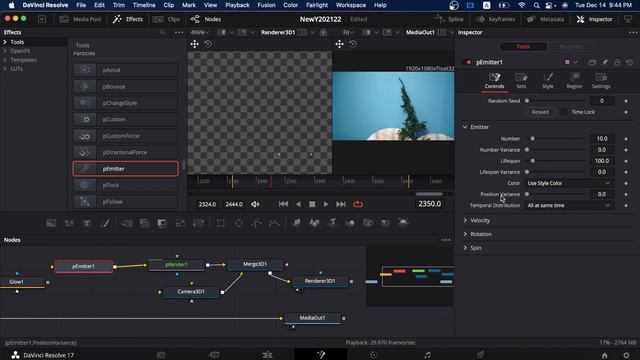
Task: Add Text 3D tool from toolbar
Action: pos(333,222)
